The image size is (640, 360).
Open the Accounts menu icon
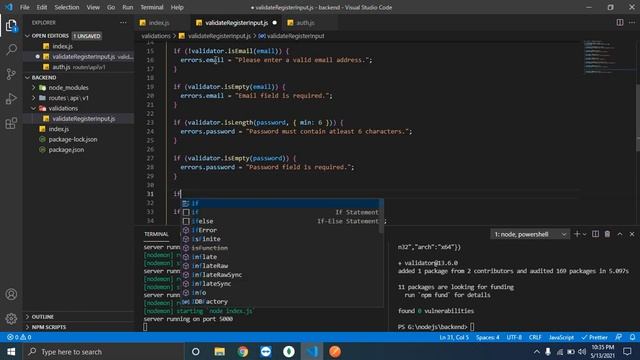11,294
